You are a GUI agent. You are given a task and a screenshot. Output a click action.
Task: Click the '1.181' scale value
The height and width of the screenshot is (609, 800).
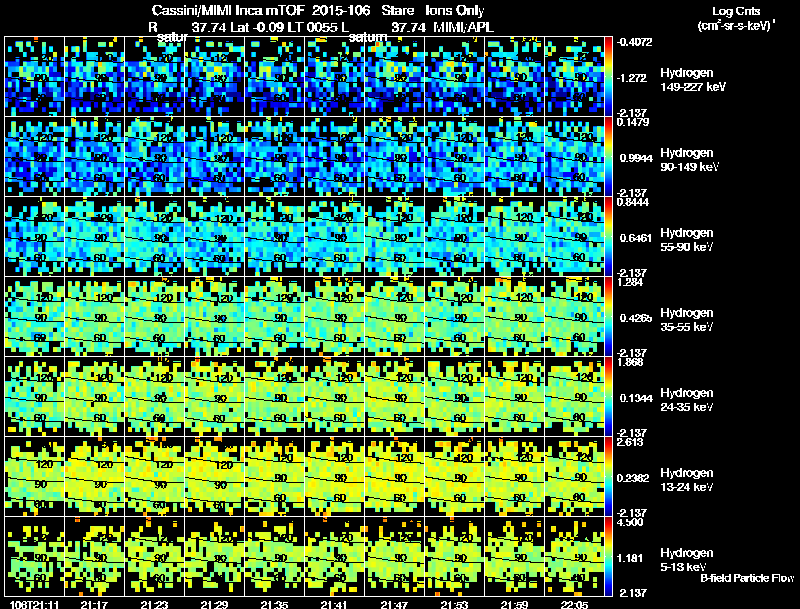point(630,559)
